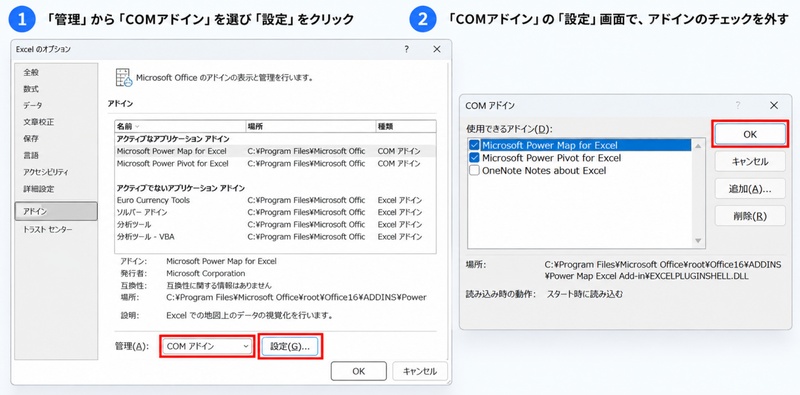Select アドイン category in sidebar
This screenshot has width=800, height=395.
point(56,211)
